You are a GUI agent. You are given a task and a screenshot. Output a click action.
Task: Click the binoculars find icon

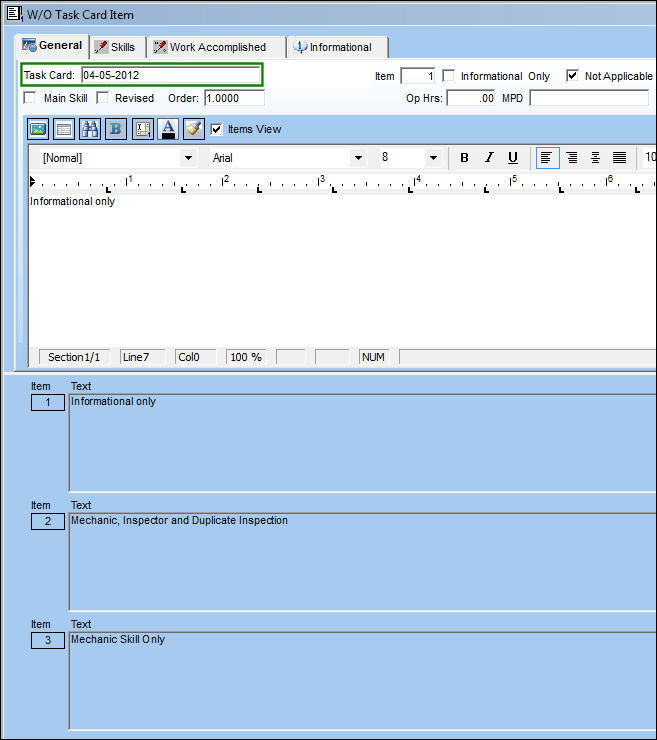pyautogui.click(x=90, y=129)
